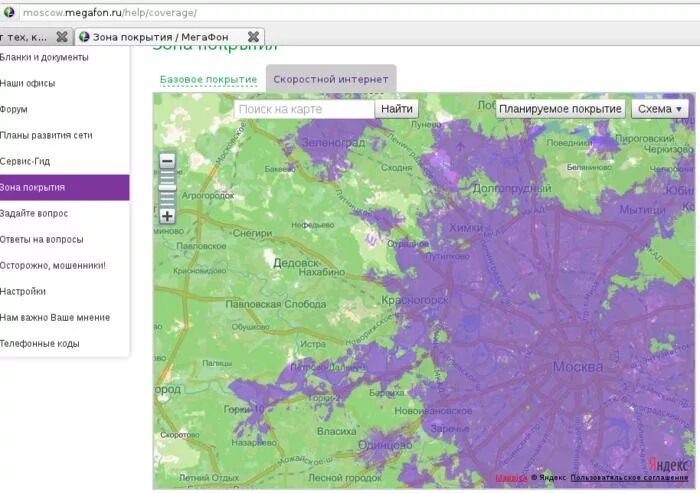Click the 'Москва' label on the map
700x493 pixels.
tap(578, 367)
